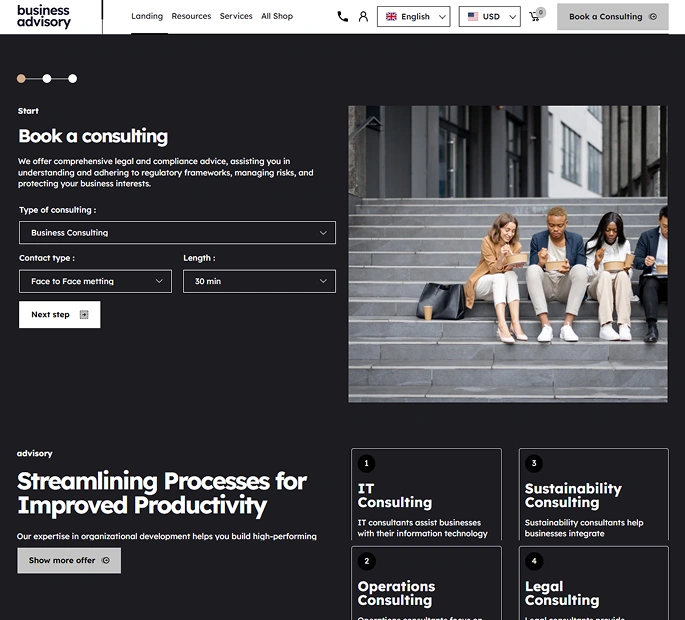Expand the Face to Face metting dropdown
The height and width of the screenshot is (620, 685).
click(x=95, y=281)
